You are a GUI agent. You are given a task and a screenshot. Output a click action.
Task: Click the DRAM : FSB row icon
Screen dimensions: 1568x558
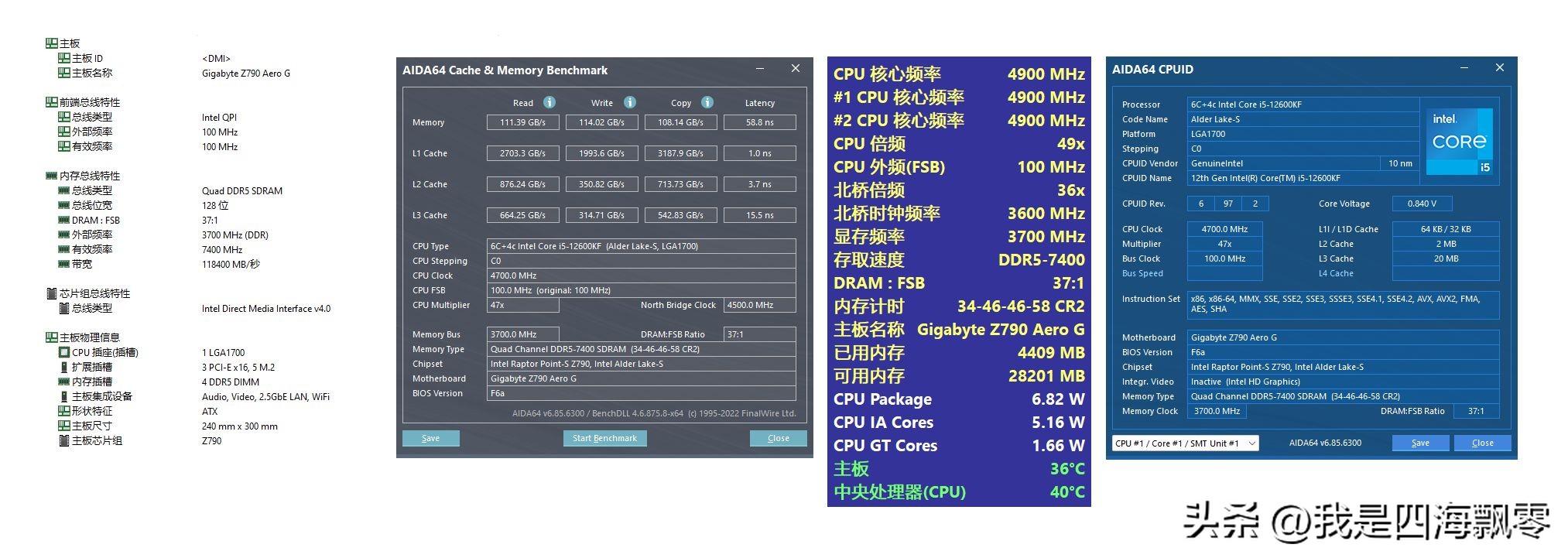[x=64, y=220]
